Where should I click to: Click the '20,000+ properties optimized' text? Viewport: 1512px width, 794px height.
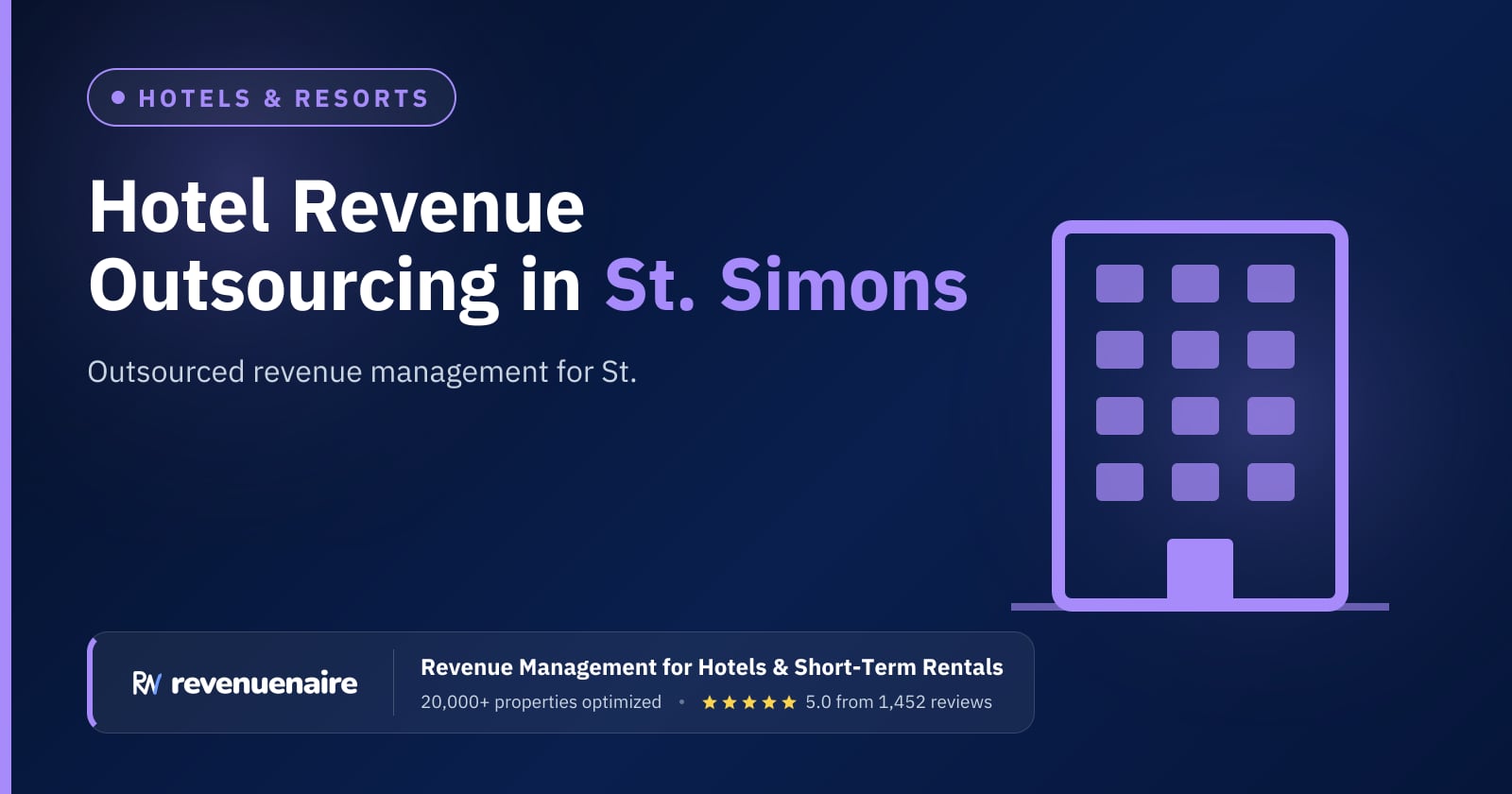pyautogui.click(x=541, y=702)
